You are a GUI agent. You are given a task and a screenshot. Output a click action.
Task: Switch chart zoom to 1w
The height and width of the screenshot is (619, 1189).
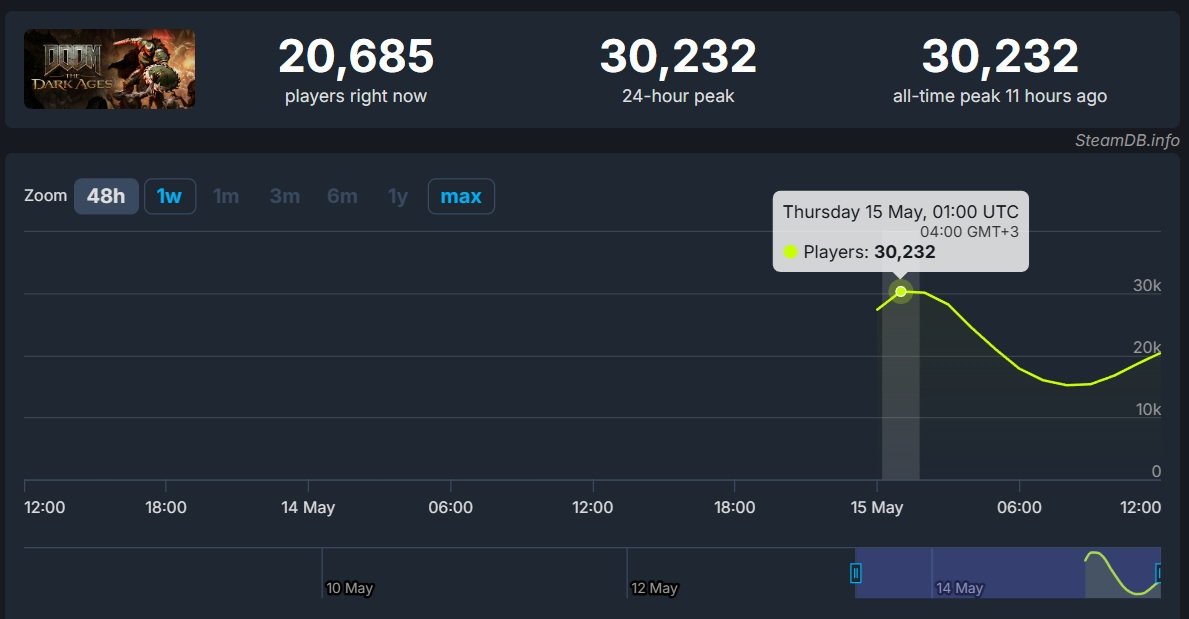click(169, 196)
